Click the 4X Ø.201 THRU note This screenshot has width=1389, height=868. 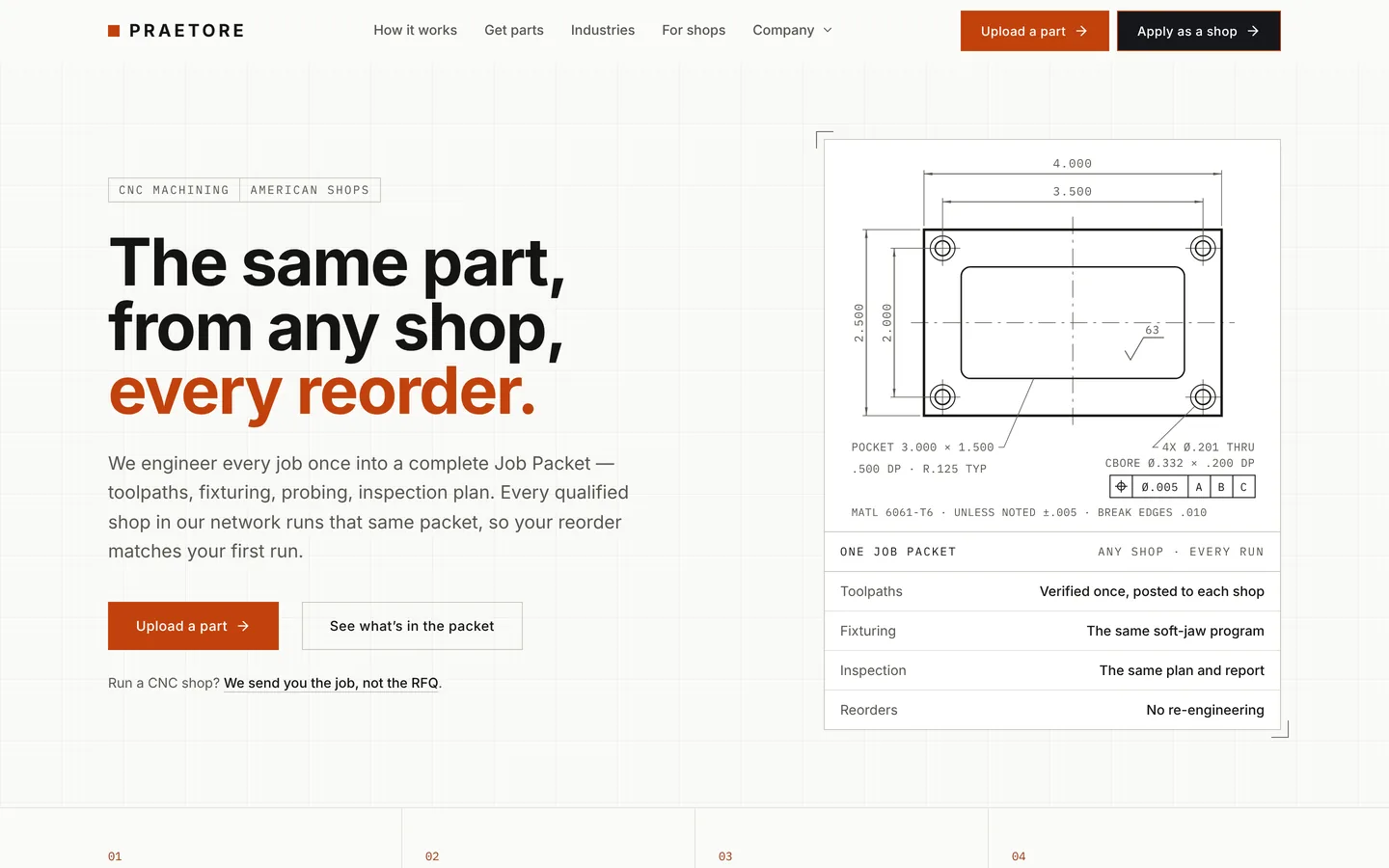coord(1208,448)
